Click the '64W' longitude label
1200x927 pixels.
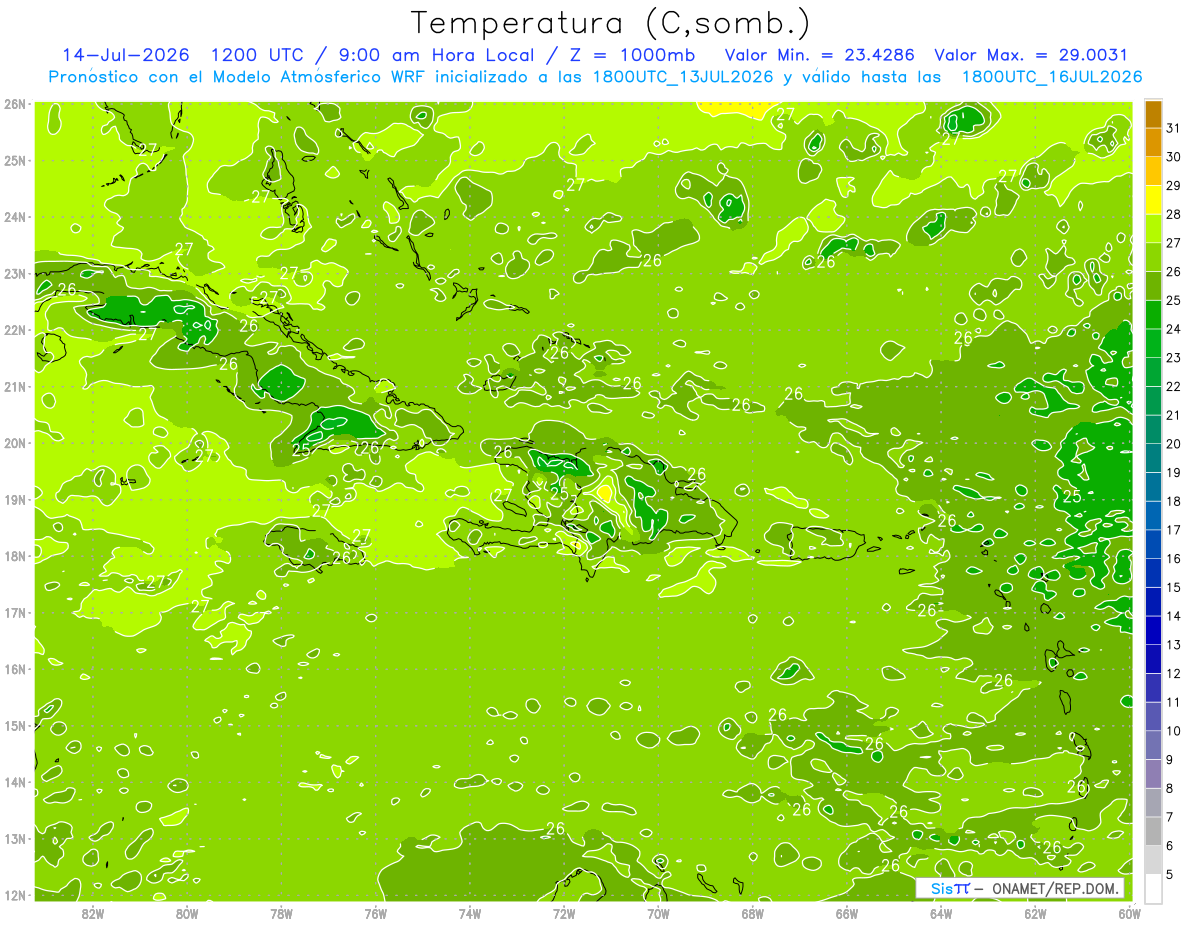coord(941,912)
